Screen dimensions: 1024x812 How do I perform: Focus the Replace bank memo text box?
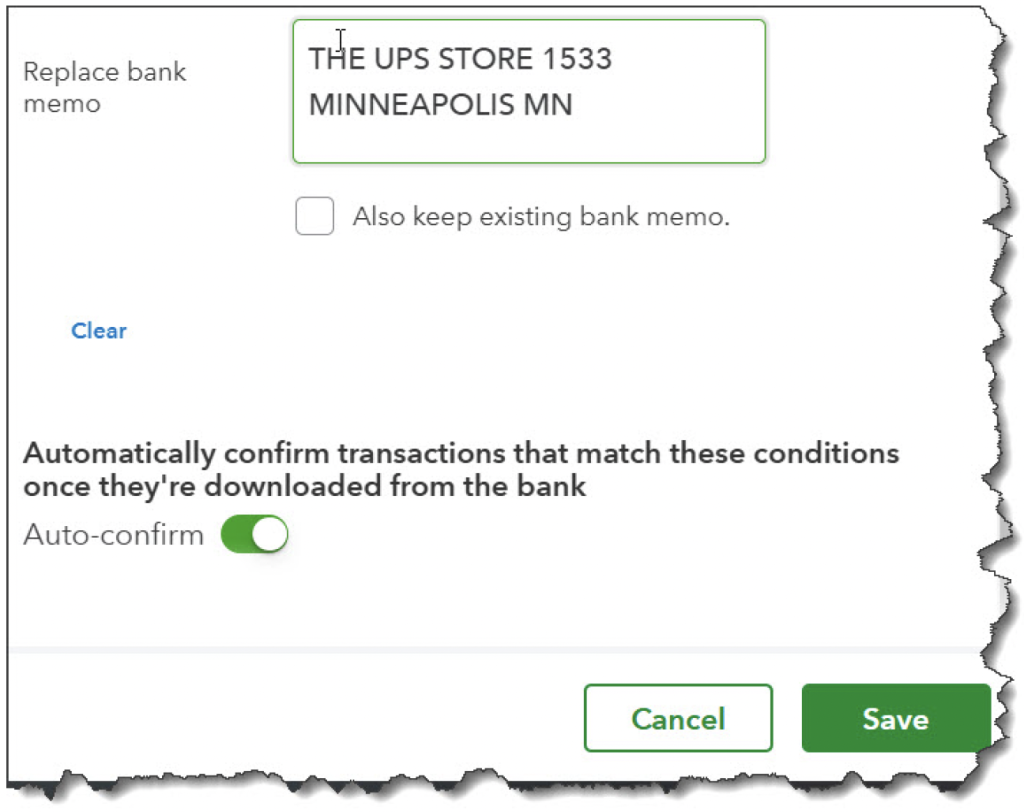529,91
